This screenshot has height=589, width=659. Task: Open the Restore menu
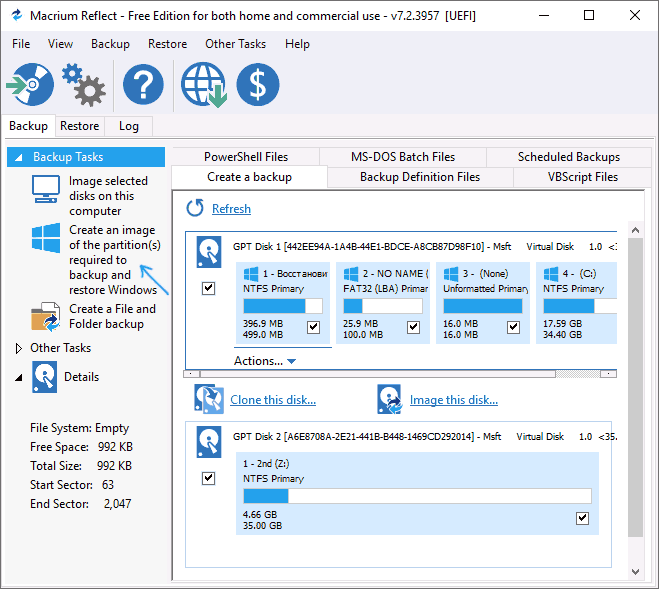point(167,44)
